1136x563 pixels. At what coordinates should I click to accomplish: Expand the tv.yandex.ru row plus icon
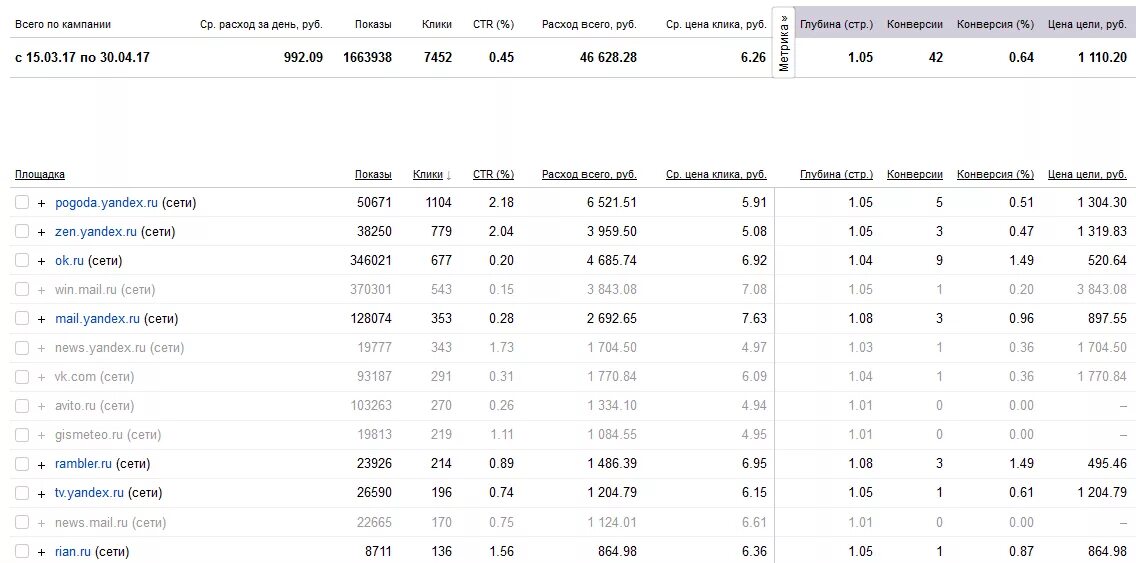point(41,493)
